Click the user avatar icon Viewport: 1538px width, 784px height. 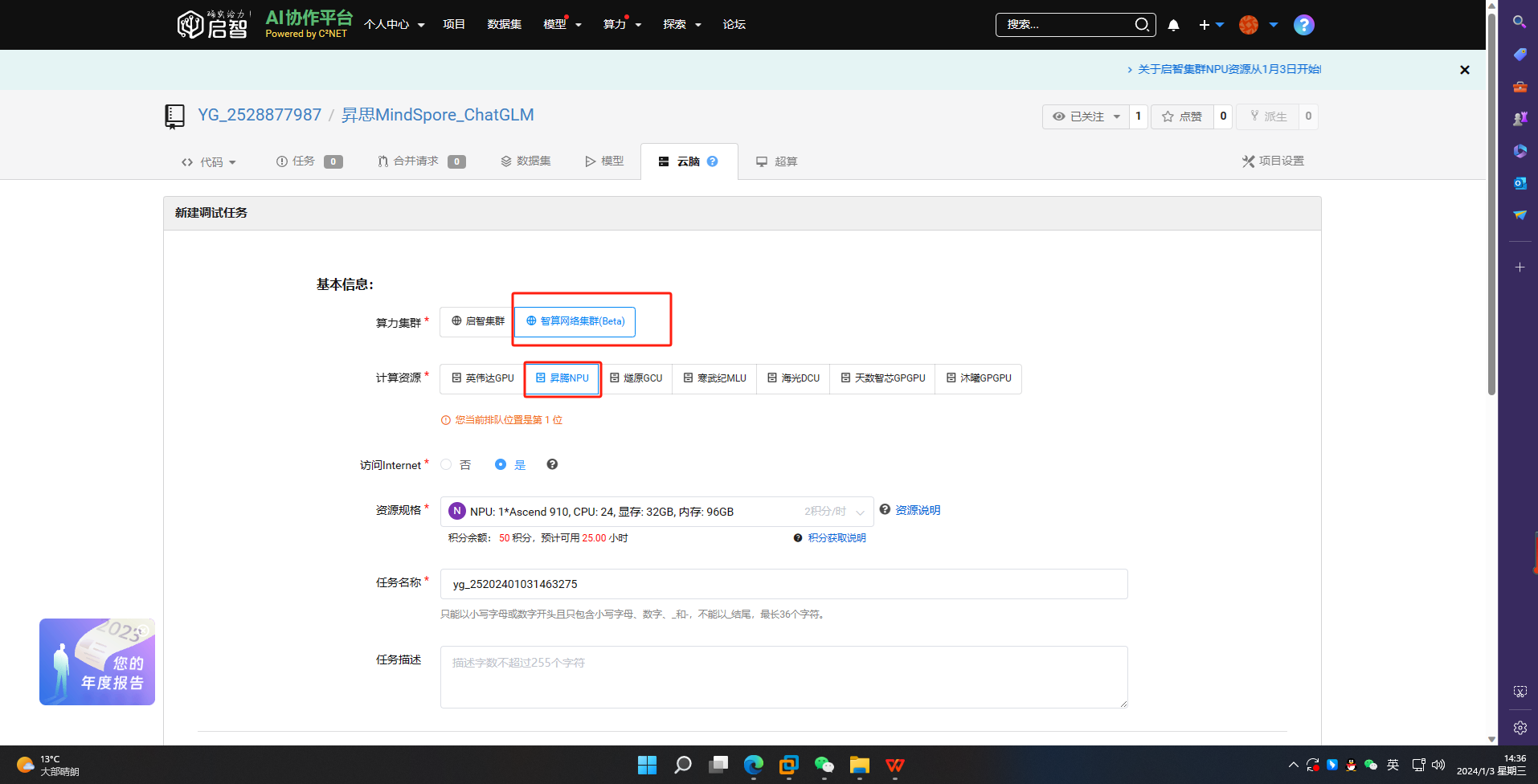(x=1248, y=25)
